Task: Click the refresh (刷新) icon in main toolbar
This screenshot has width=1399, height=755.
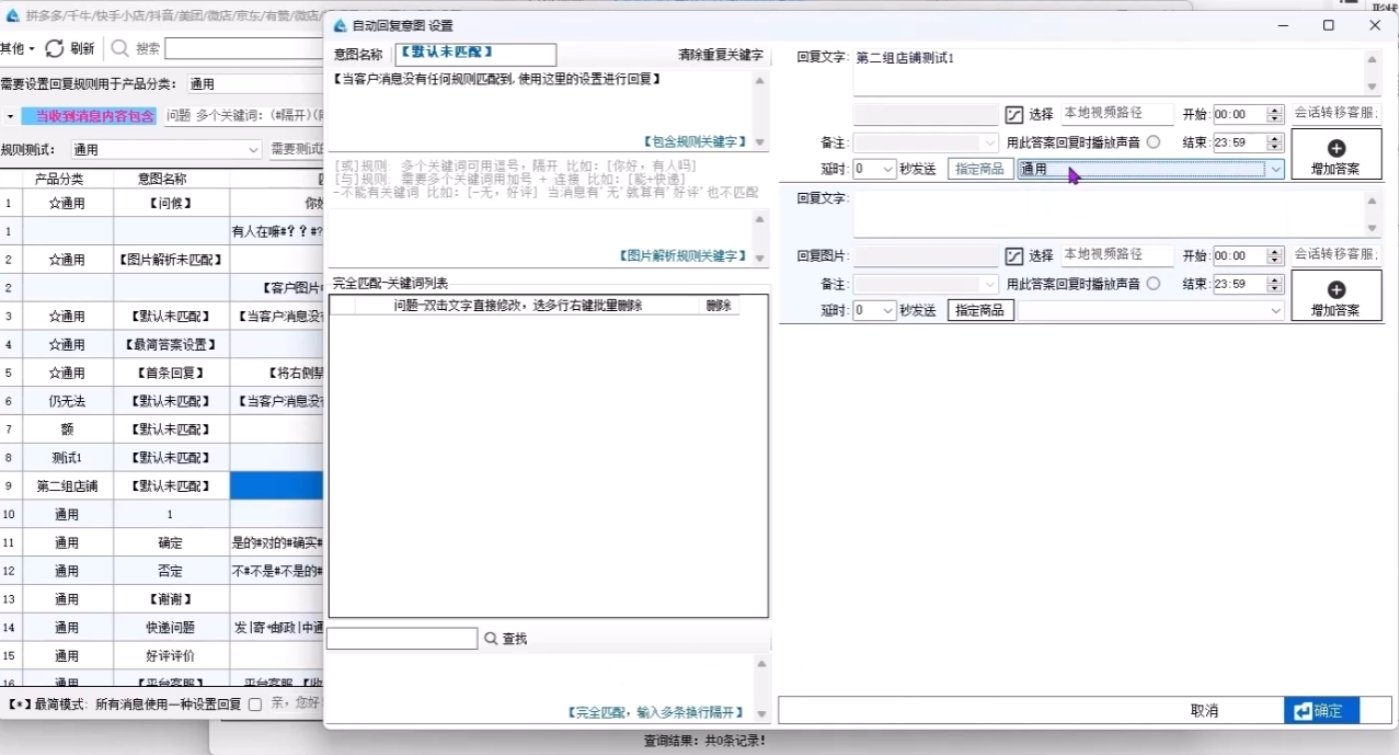Action: point(55,48)
